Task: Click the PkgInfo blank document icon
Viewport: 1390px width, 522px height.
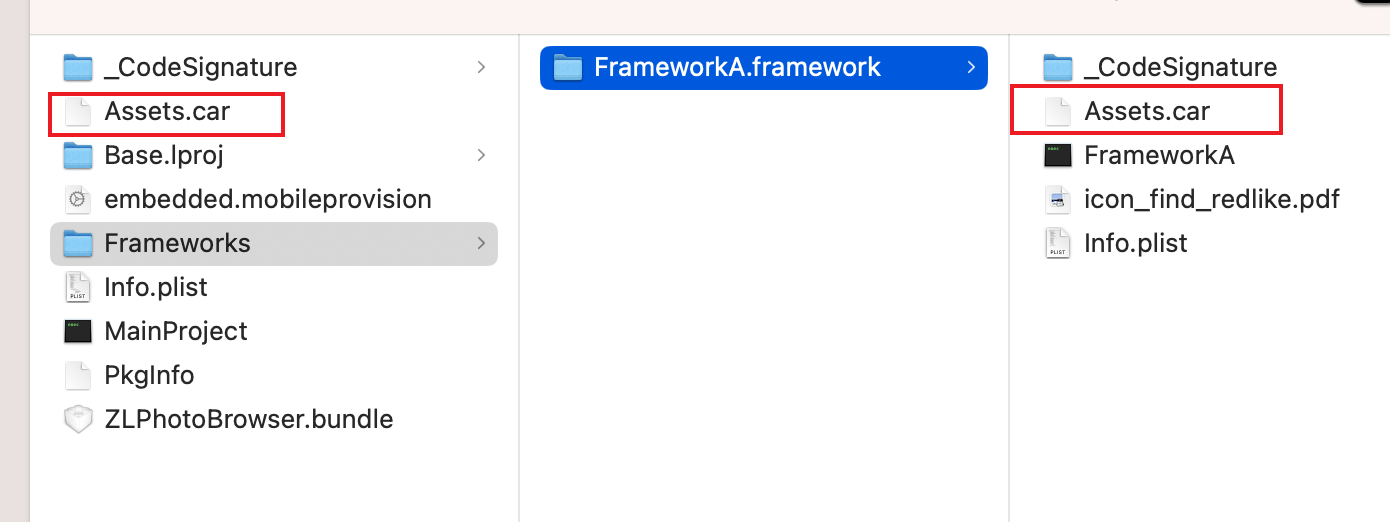Action: tap(78, 375)
